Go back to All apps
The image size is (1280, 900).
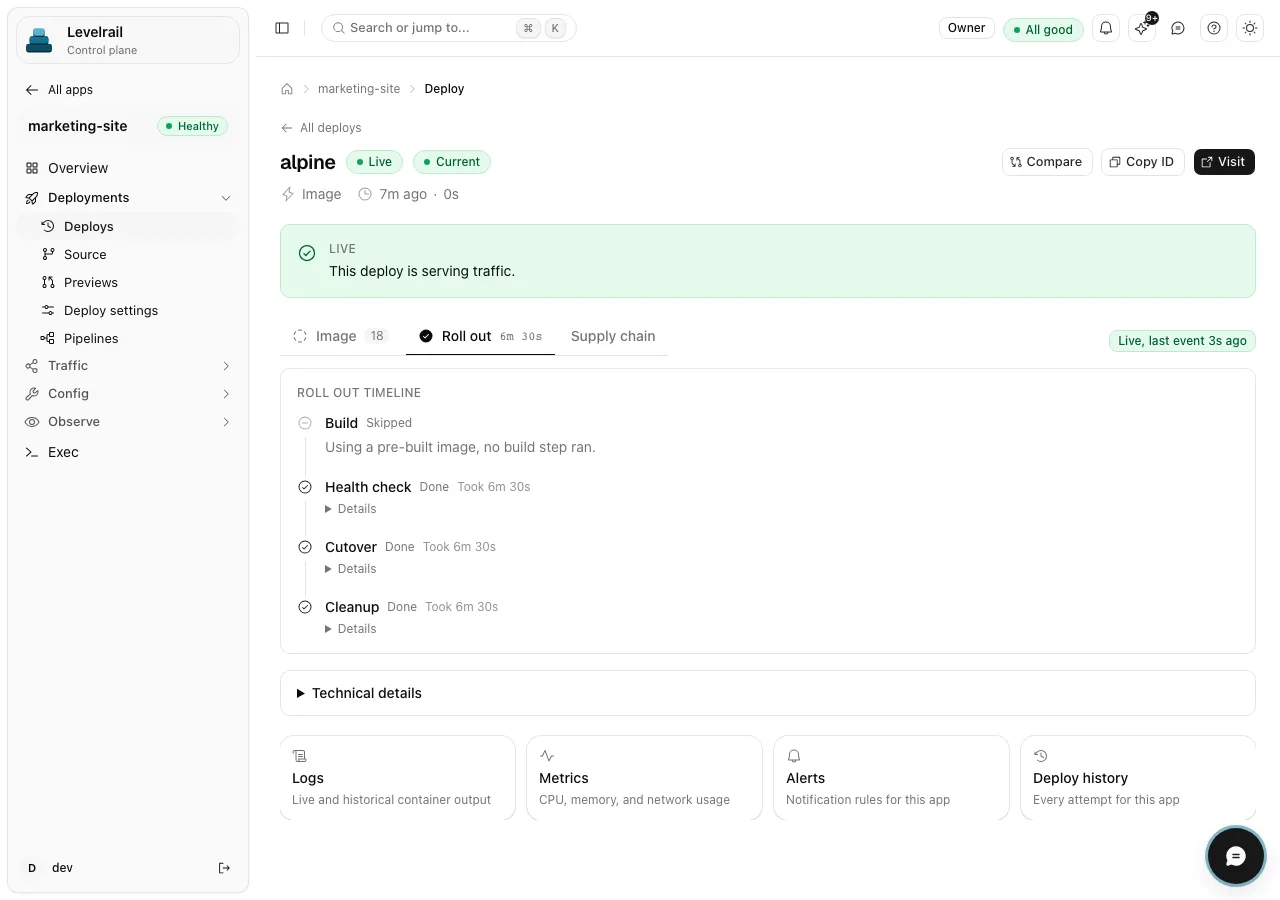point(59,90)
